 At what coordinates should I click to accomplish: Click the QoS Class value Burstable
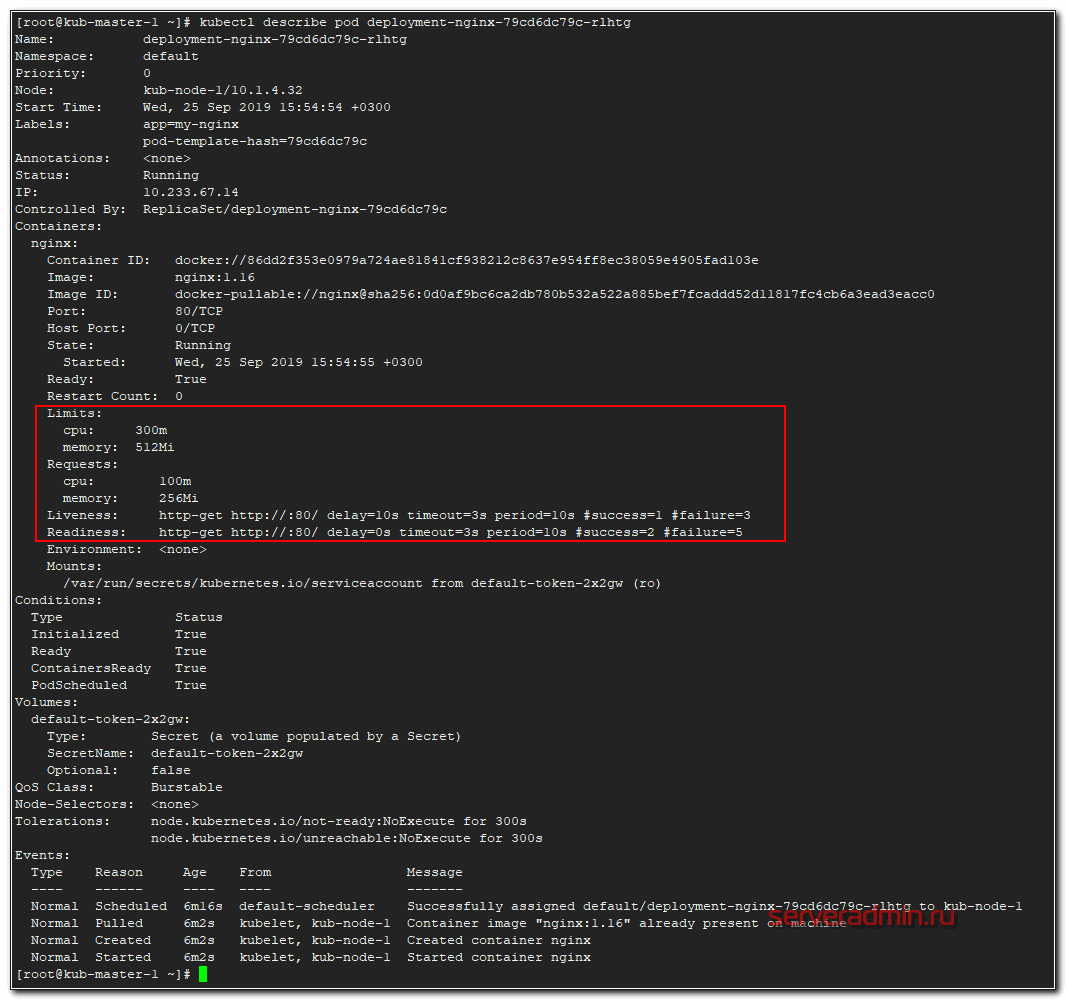point(187,787)
